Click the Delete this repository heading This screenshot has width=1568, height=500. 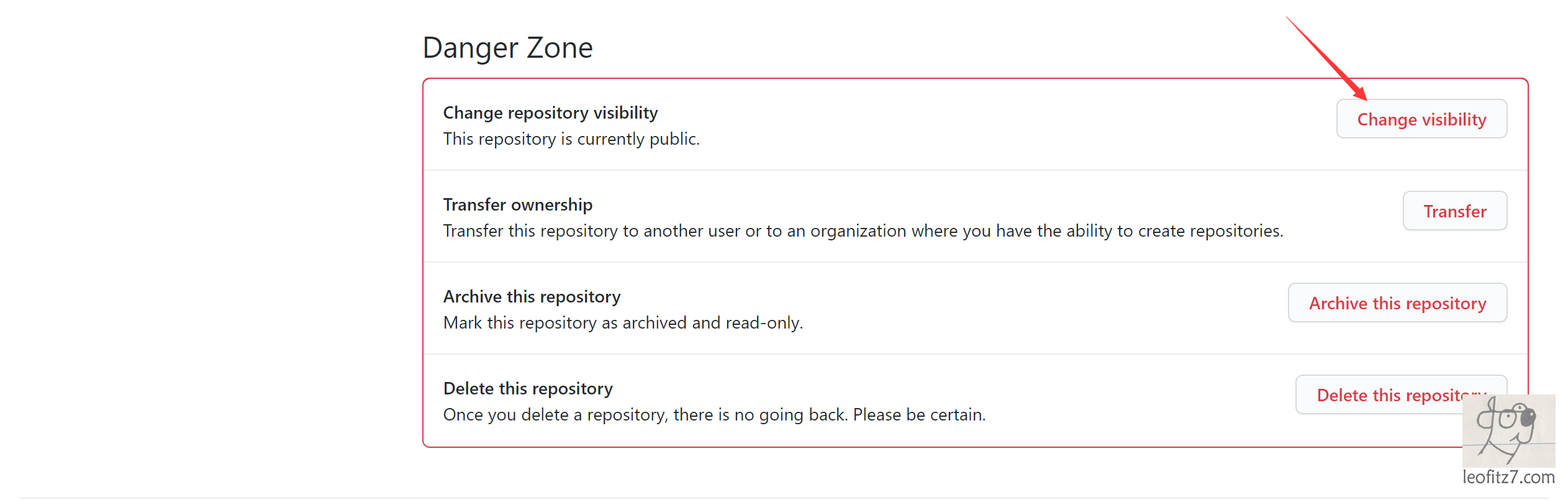(528, 388)
